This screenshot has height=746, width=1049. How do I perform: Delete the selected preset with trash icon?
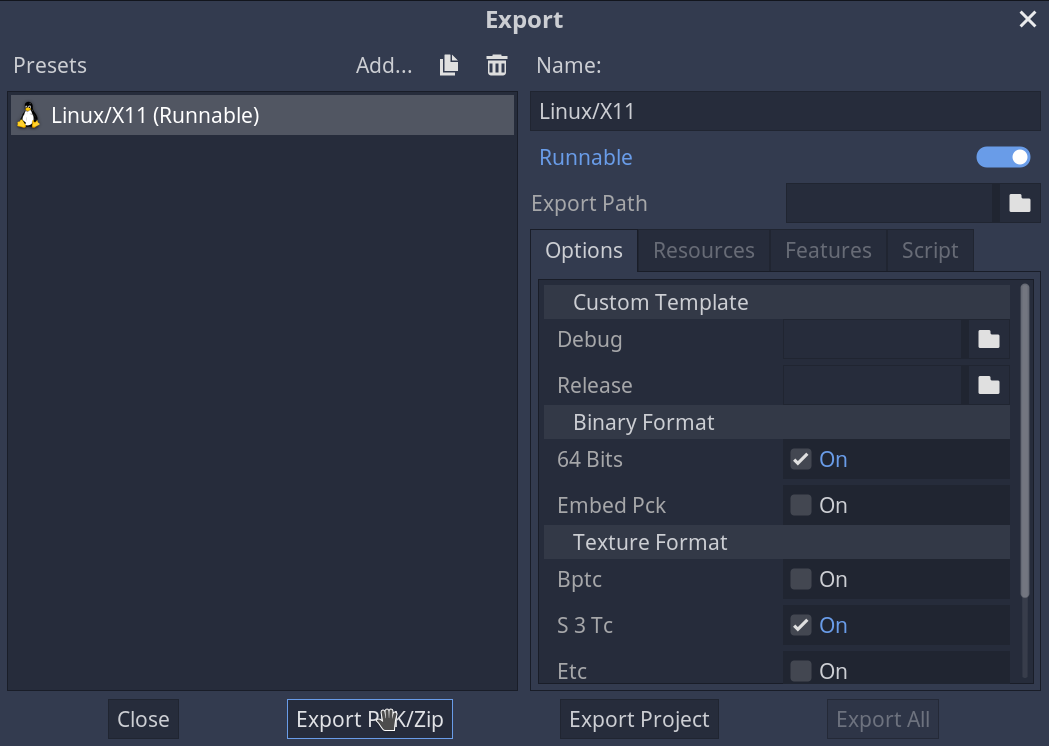496,65
